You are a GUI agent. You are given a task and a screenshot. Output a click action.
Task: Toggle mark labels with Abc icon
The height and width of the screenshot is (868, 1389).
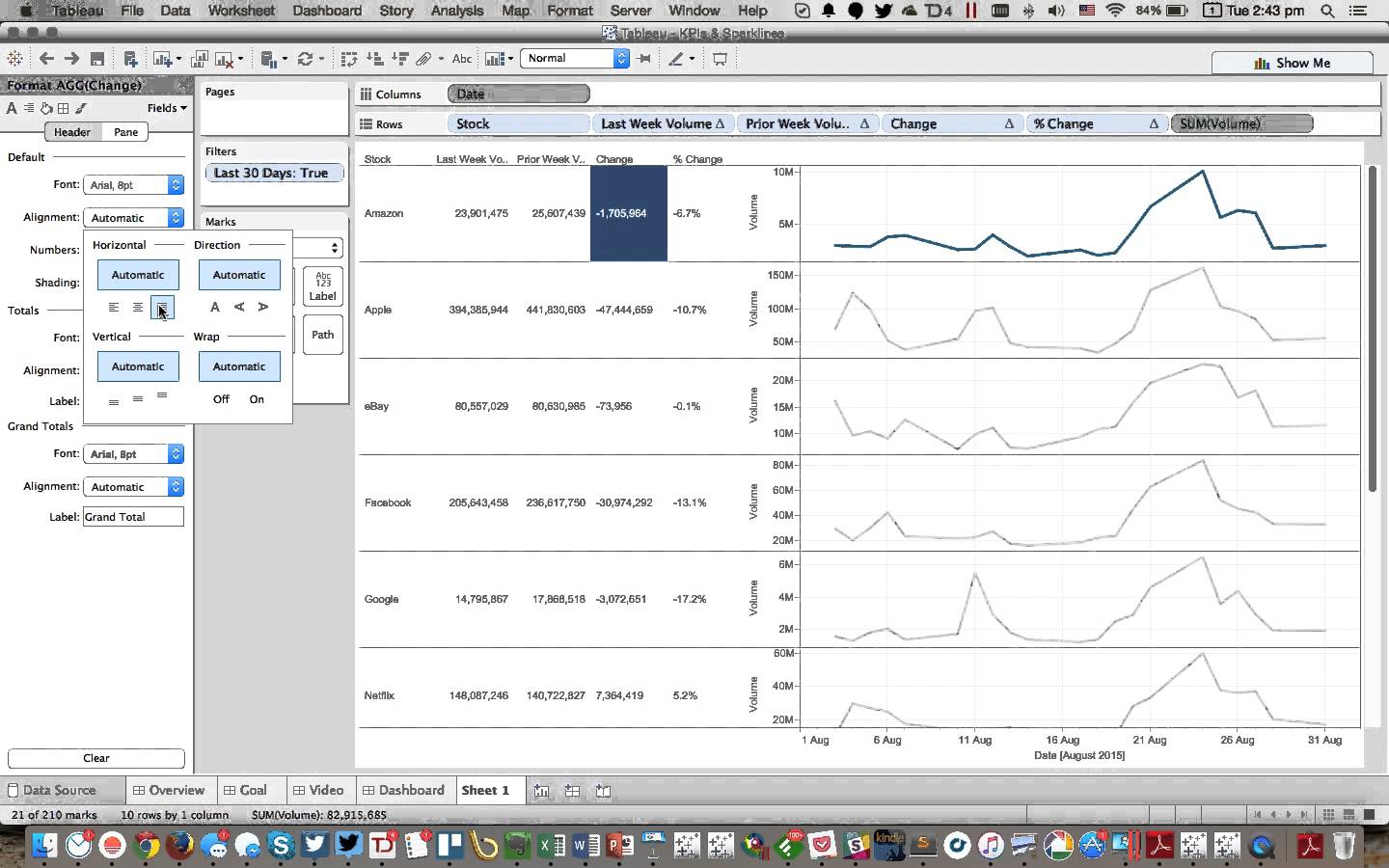(x=462, y=59)
